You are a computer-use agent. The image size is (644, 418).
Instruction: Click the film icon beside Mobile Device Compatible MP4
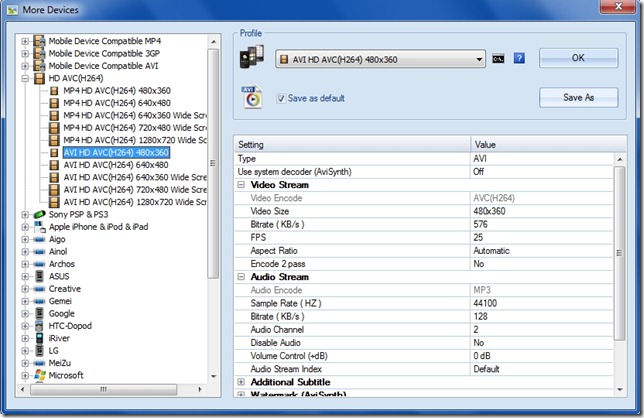click(x=39, y=41)
